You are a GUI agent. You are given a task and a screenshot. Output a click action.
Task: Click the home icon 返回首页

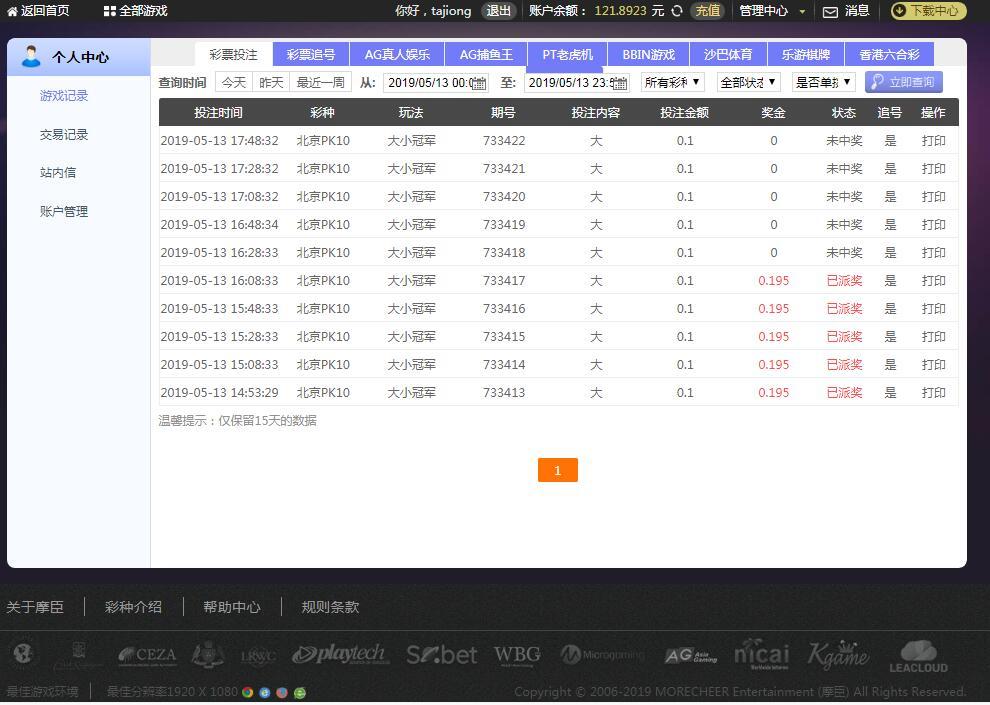[x=13, y=11]
